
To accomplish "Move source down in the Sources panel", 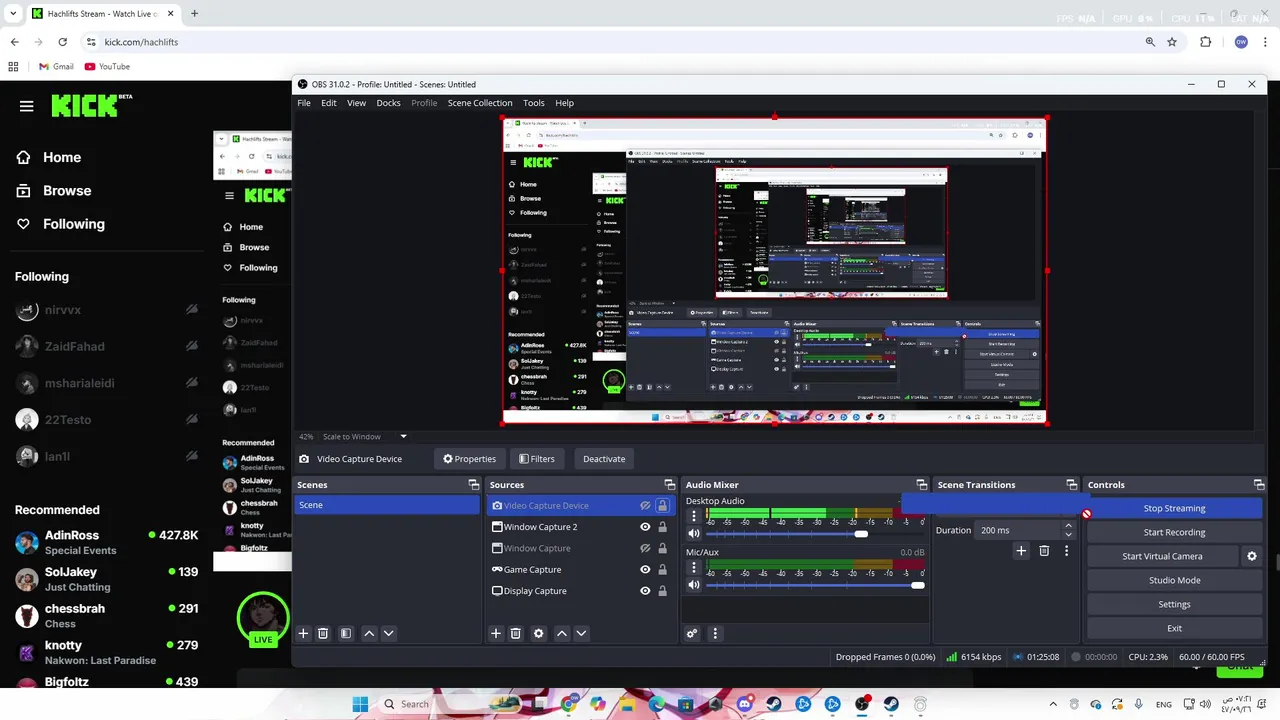I will [x=581, y=633].
